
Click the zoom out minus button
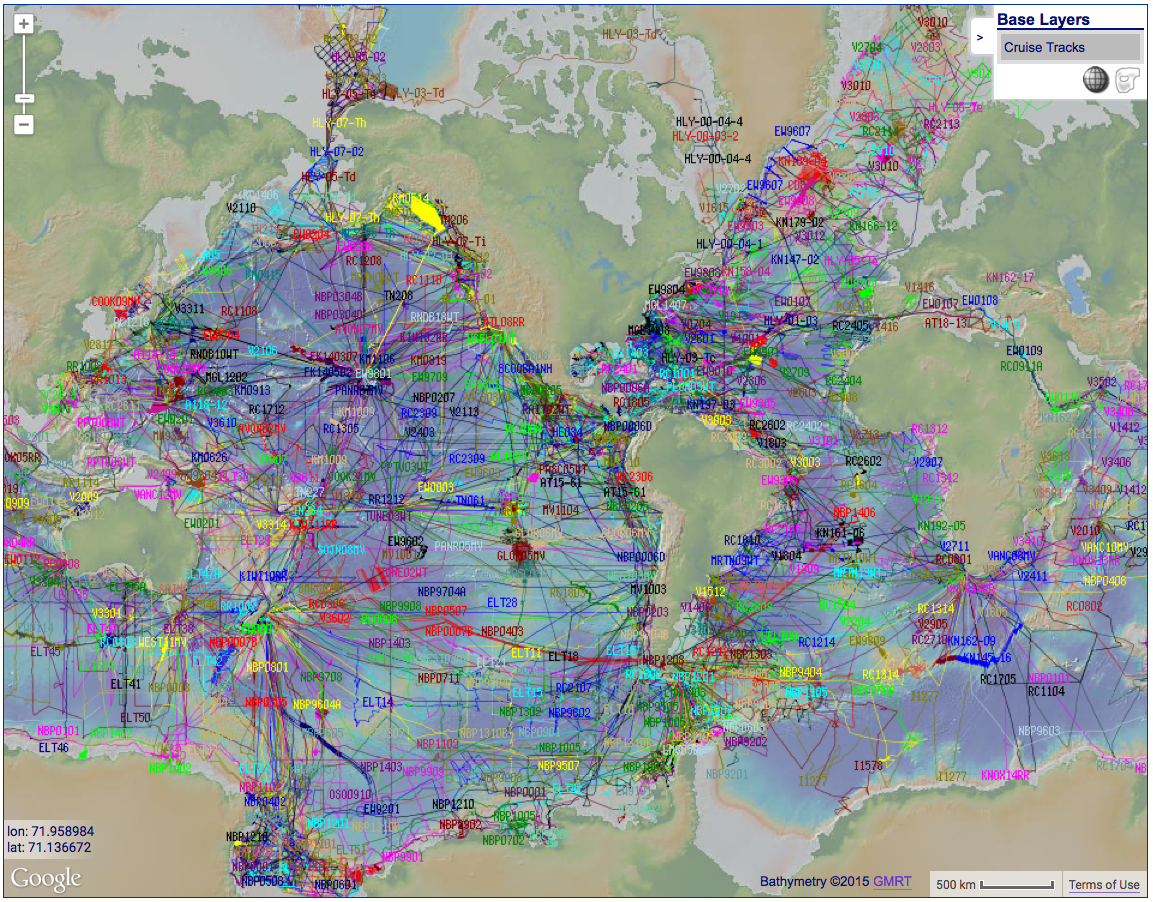coord(24,125)
